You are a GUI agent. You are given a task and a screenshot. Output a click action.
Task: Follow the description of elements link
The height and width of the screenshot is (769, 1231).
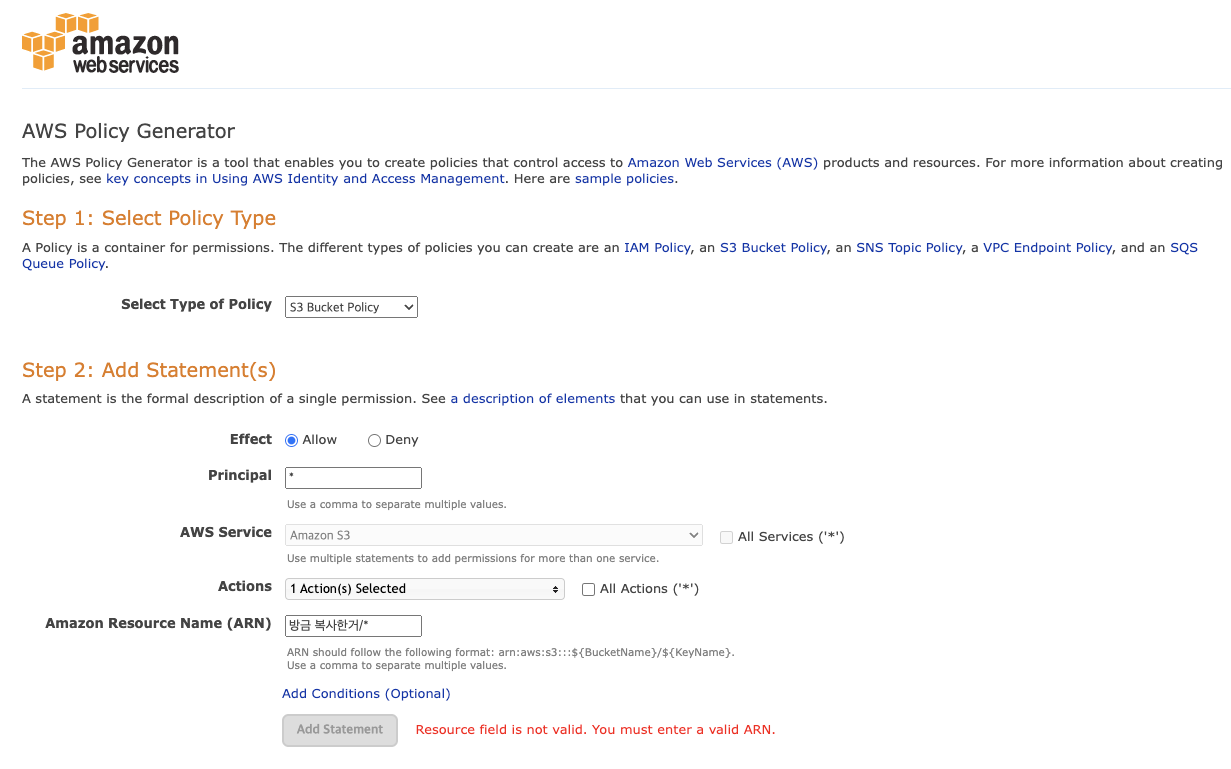[x=532, y=398]
